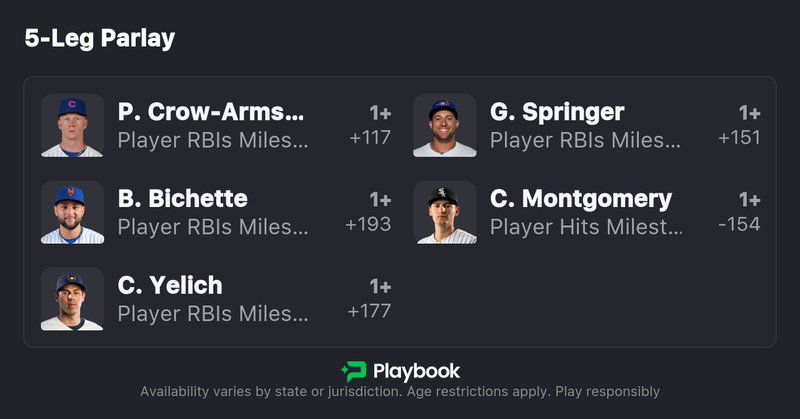Click Montgomery's Player Hits Milestone text
This screenshot has width=800, height=419.
(587, 227)
